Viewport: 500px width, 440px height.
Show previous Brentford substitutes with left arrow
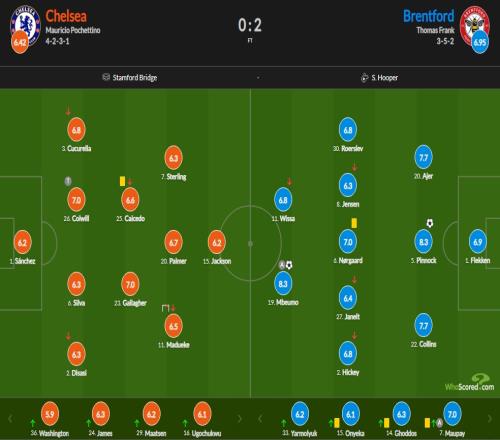[x=260, y=419]
